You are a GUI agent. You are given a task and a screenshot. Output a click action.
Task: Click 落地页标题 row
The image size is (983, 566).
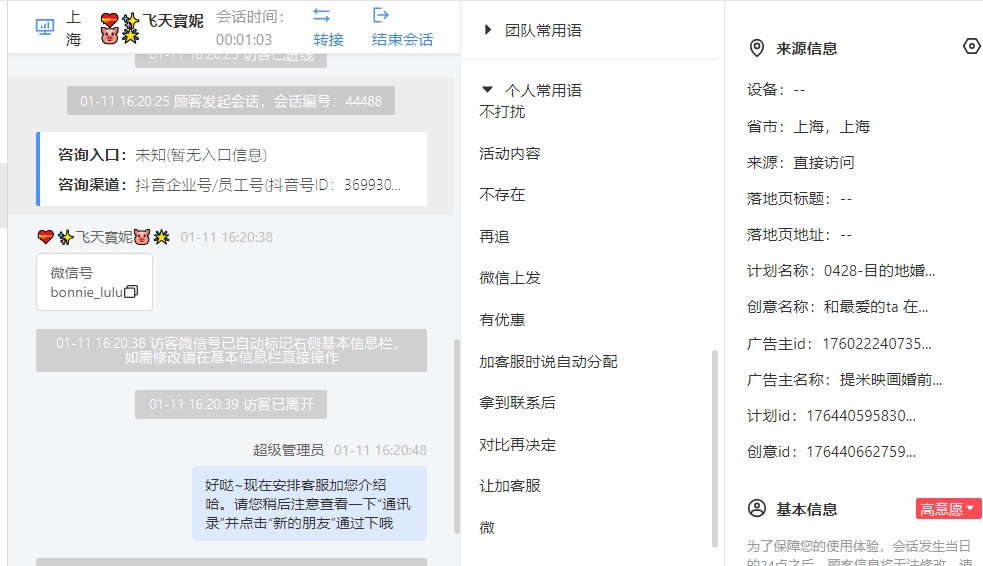(799, 199)
